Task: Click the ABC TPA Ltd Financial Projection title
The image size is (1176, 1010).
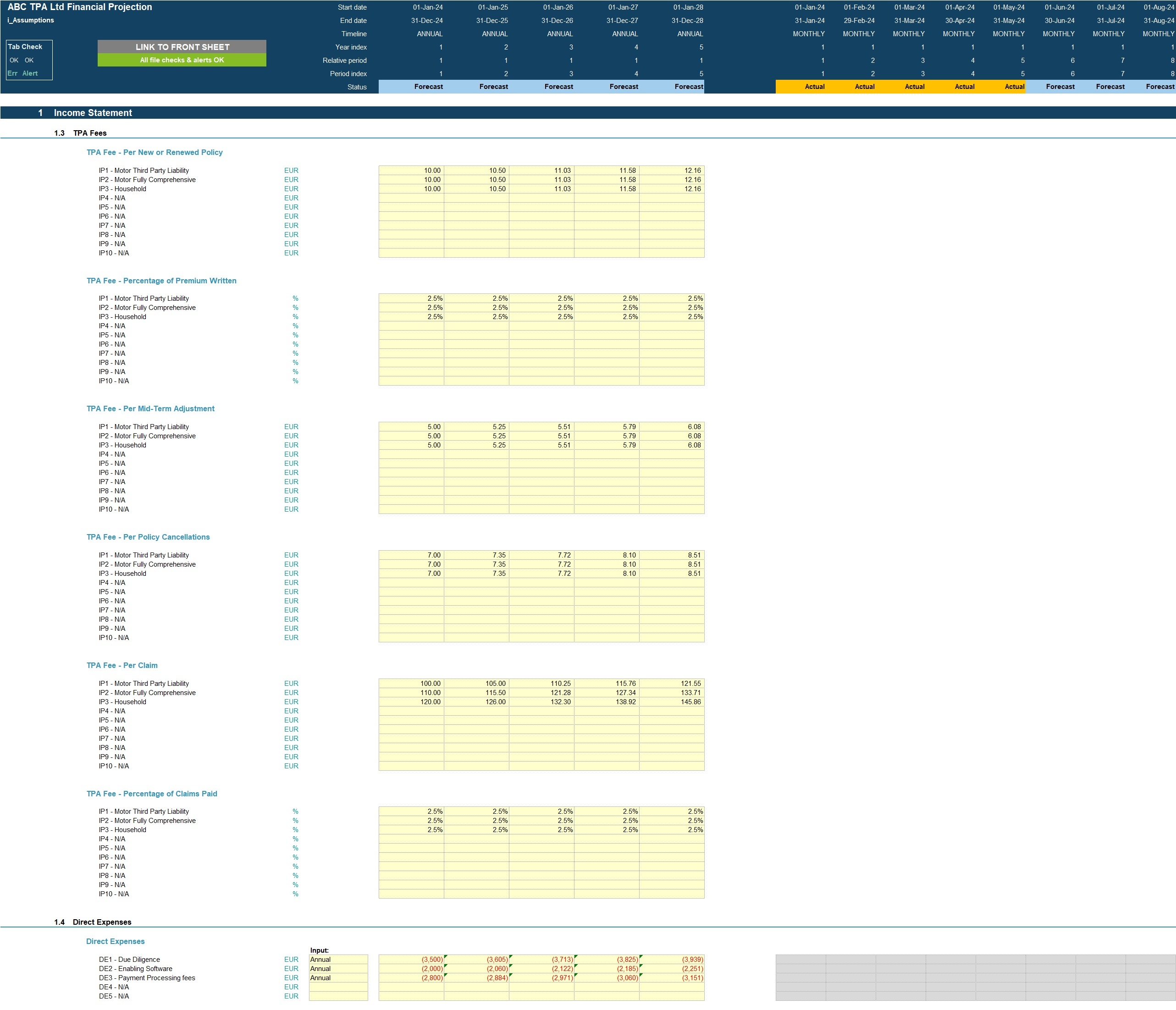Action: coord(79,7)
